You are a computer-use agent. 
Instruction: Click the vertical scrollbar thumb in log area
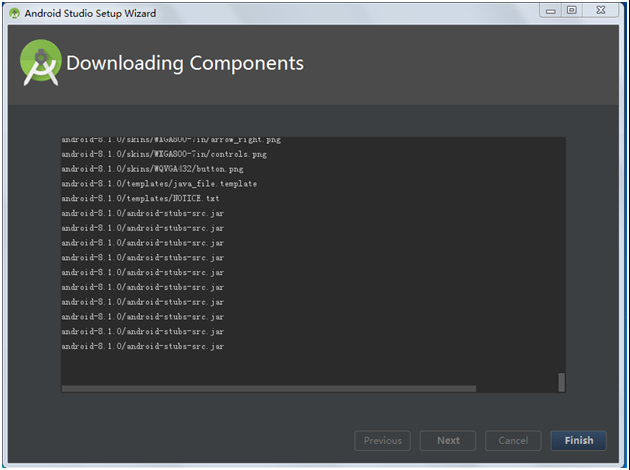point(561,382)
